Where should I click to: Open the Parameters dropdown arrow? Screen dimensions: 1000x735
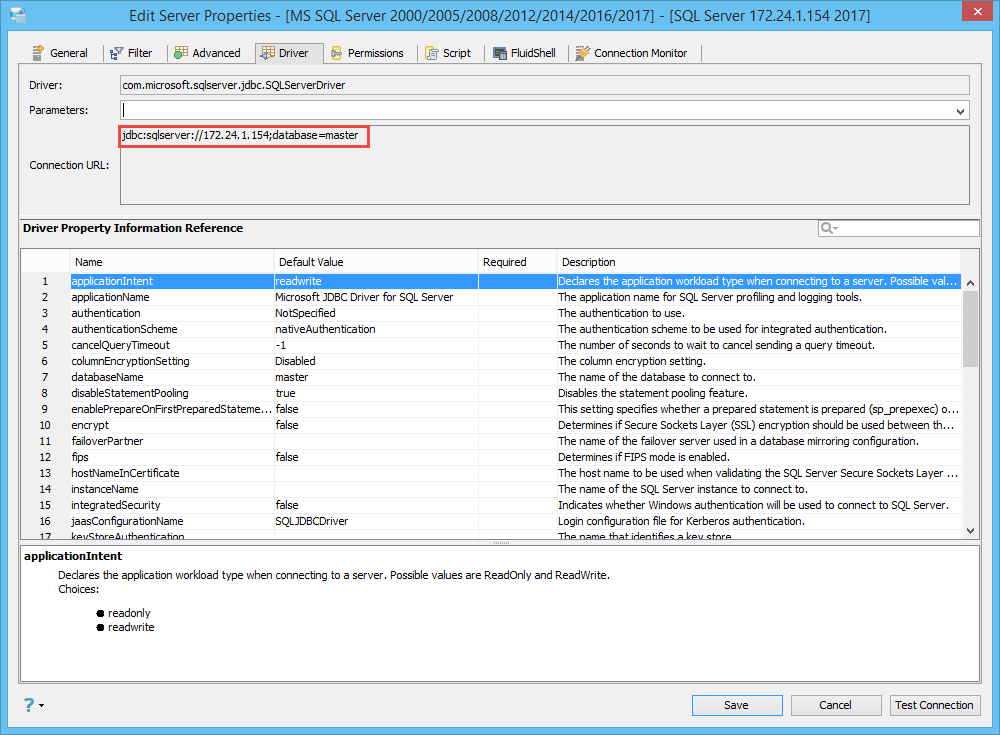[960, 111]
